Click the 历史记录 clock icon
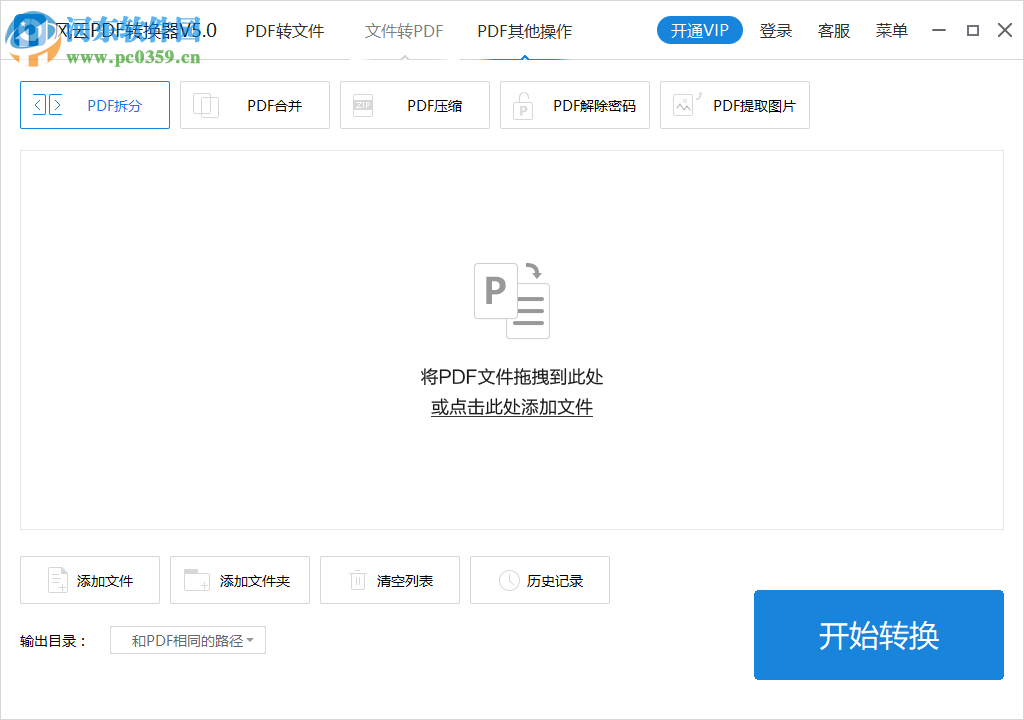This screenshot has height=720, width=1024. pyautogui.click(x=505, y=580)
